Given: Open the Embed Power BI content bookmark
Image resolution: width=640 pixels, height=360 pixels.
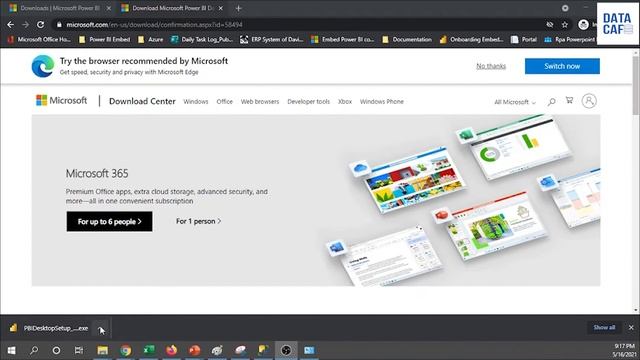Looking at the screenshot, I should (x=342, y=40).
